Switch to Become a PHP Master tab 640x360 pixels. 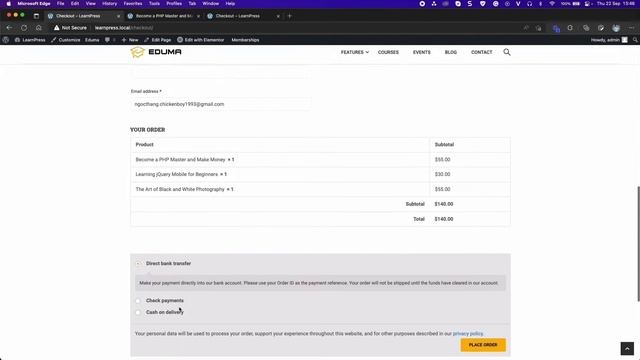click(x=163, y=16)
